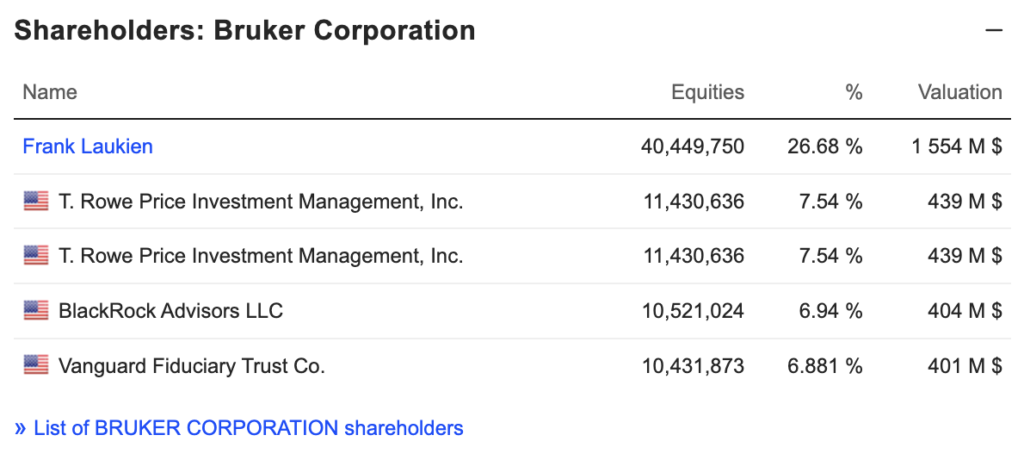Click the % column header

pyautogui.click(x=854, y=92)
